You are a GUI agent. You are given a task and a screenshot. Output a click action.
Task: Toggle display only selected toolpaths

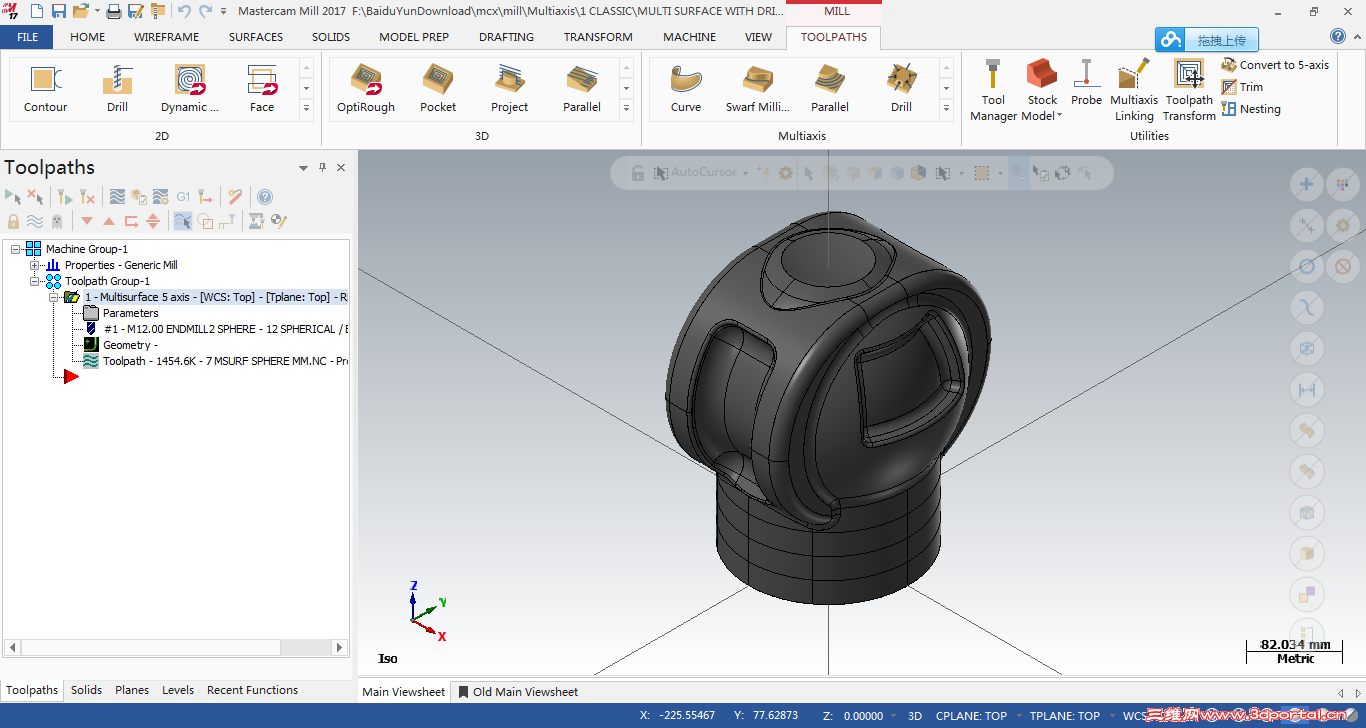(183, 221)
